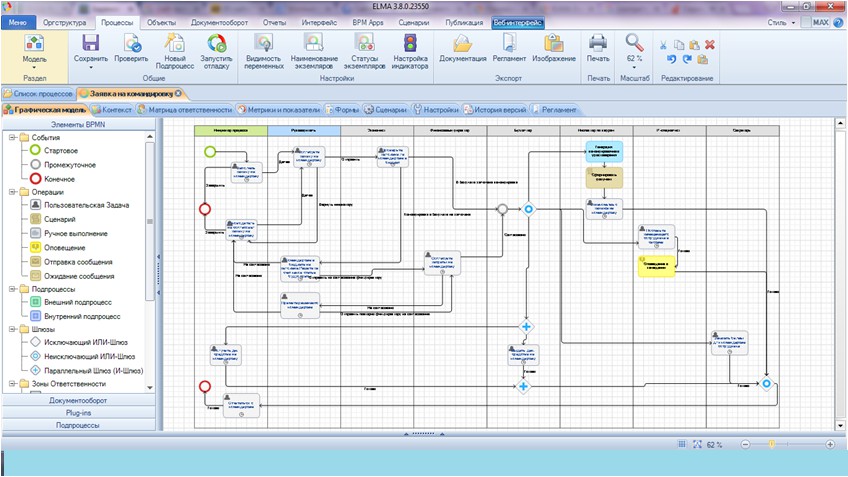The image size is (848, 477).
Task: Open Метрики и показатели tab
Action: coord(279,110)
